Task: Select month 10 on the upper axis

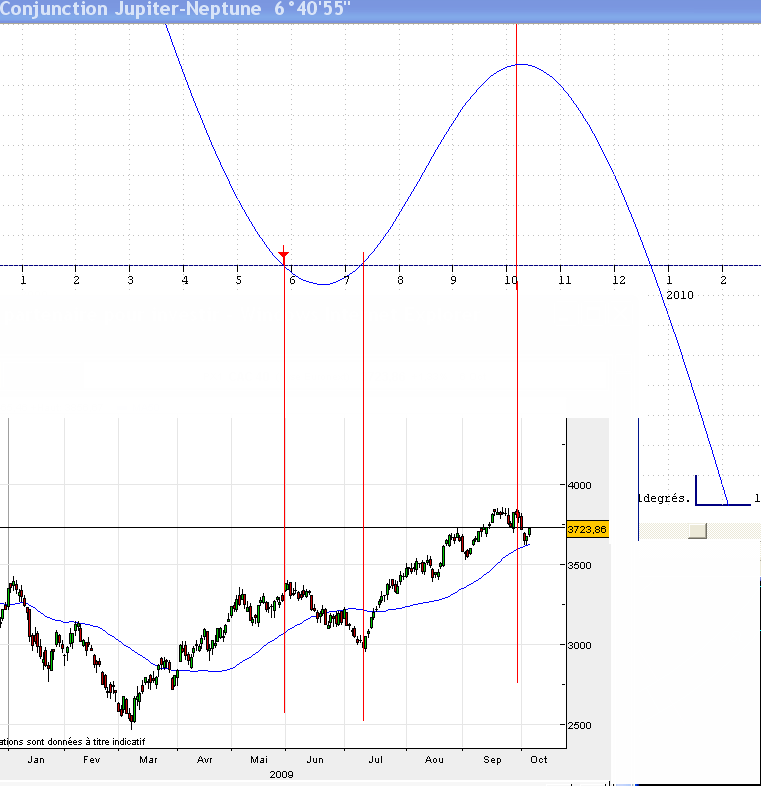Action: pyautogui.click(x=510, y=281)
